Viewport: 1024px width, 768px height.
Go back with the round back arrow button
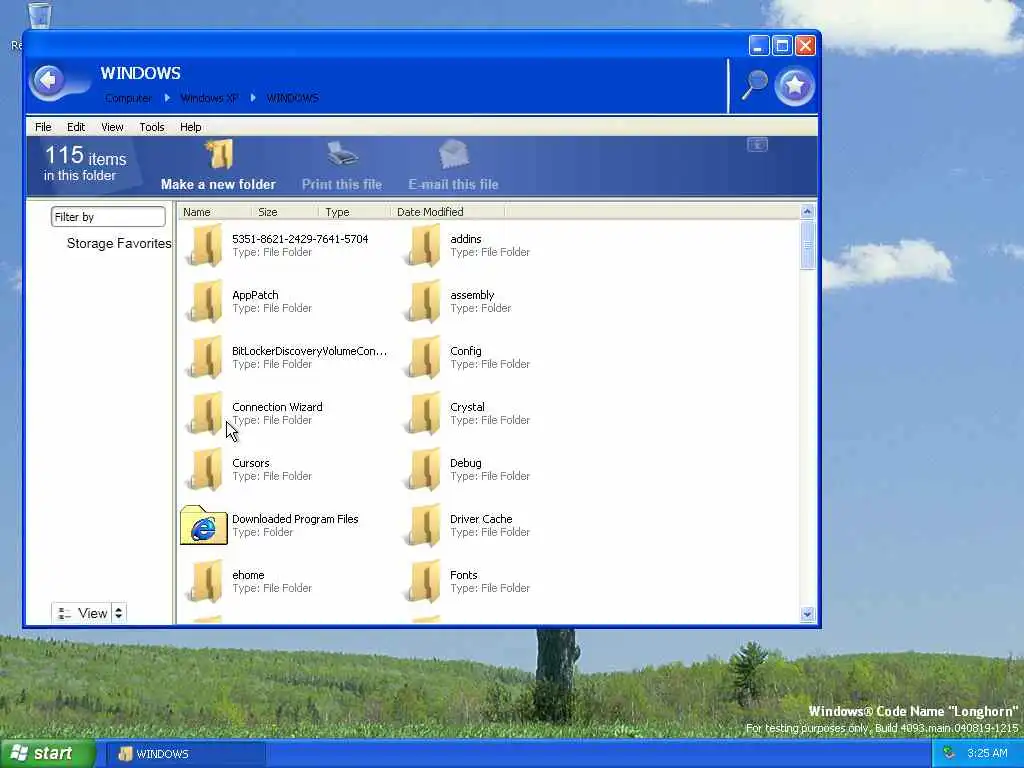tap(48, 81)
